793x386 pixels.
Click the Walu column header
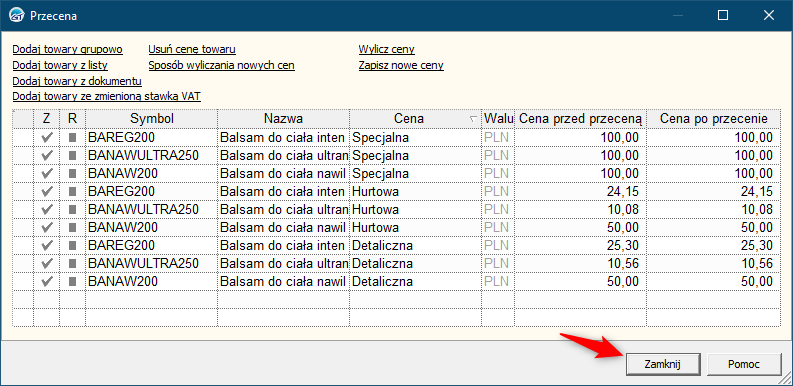click(x=498, y=119)
